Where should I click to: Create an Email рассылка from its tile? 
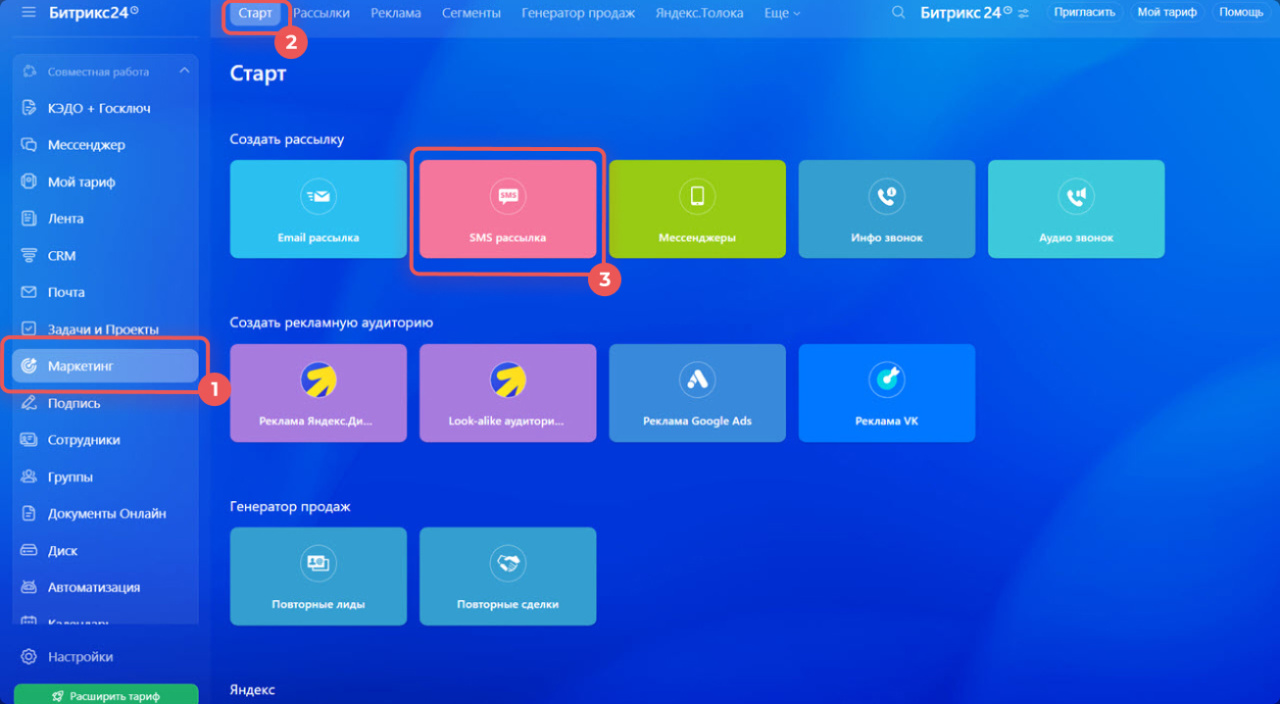click(x=318, y=209)
